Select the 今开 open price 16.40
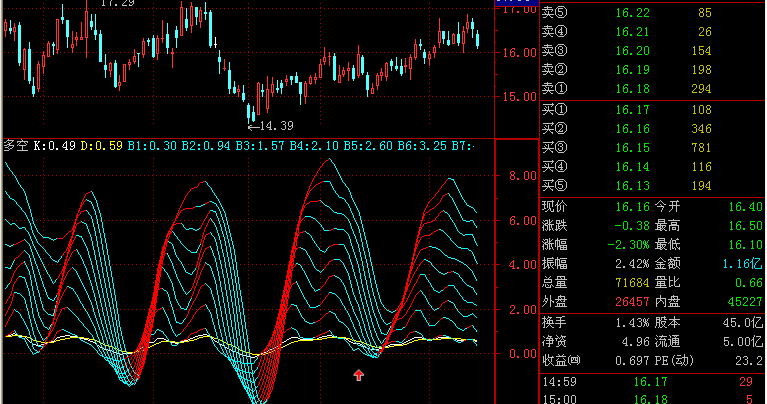767x404 pixels. point(745,207)
